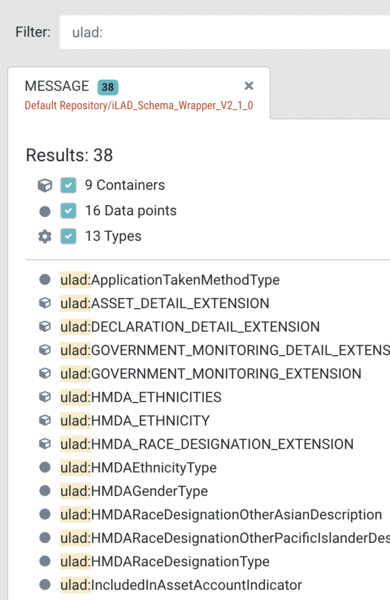
Task: Click dot icon of ulad:HMDAGenderType
Action: point(45,491)
